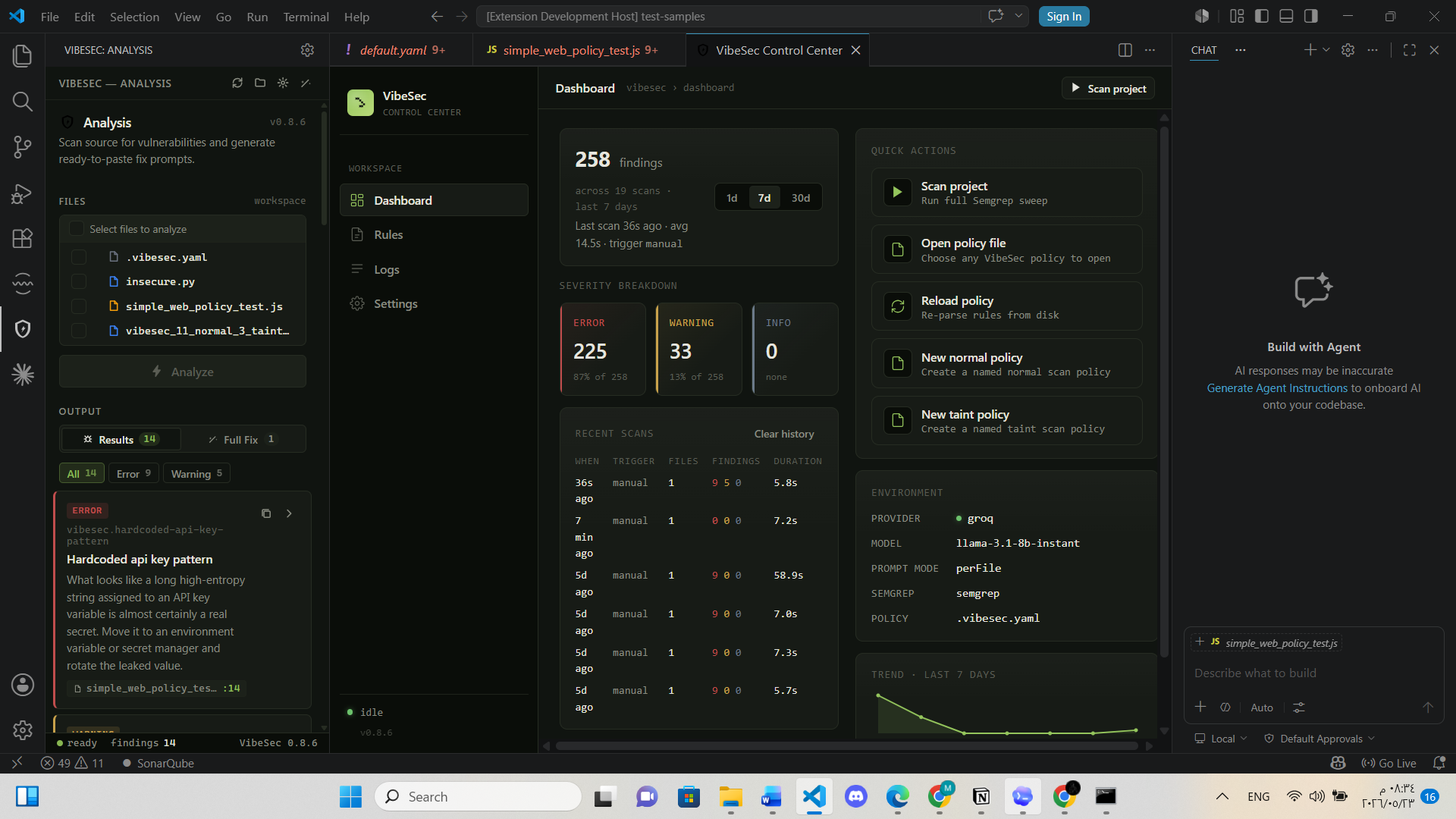Copy the Hardcoded api key finding
Screen dimensions: 1456x819
pyautogui.click(x=266, y=513)
